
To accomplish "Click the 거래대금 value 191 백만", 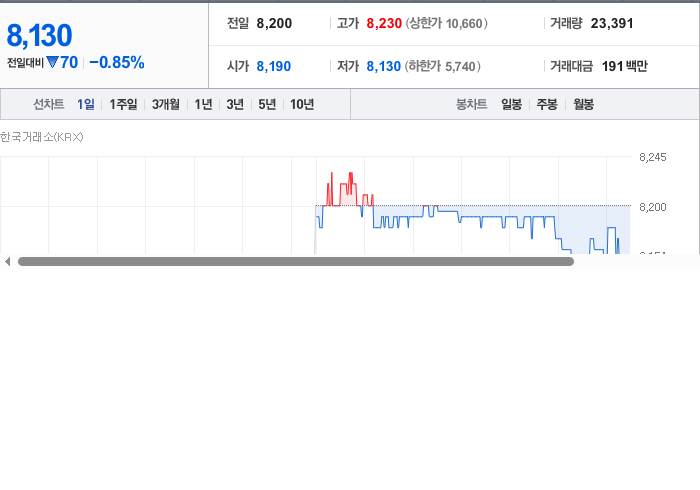I will [625, 66].
